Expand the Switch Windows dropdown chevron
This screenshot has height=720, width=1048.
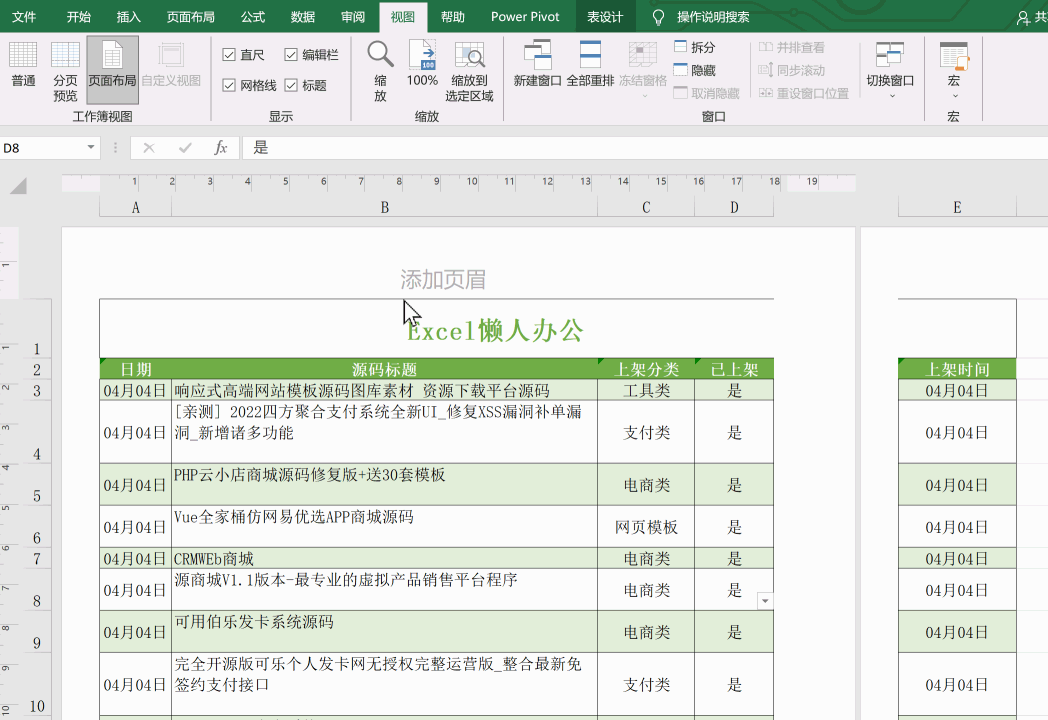[x=892, y=96]
